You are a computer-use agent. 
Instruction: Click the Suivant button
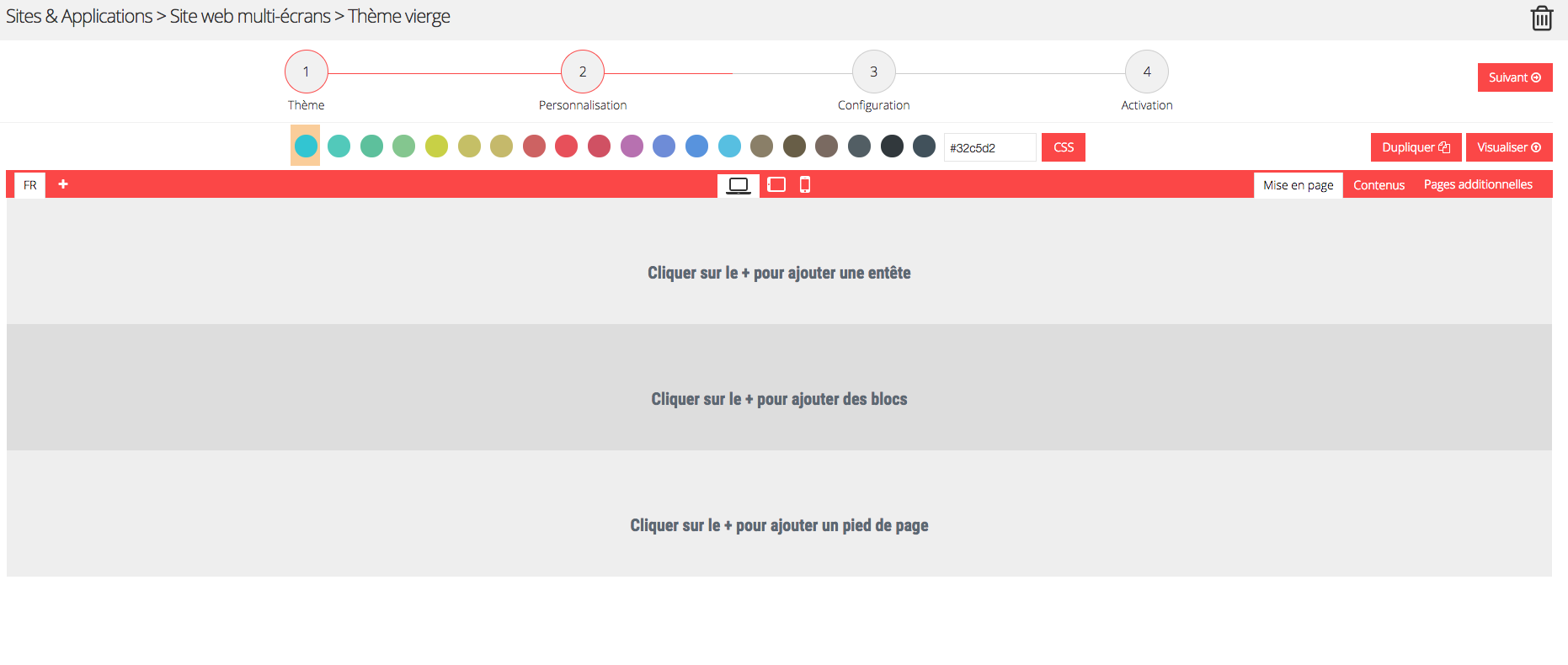pos(1514,77)
